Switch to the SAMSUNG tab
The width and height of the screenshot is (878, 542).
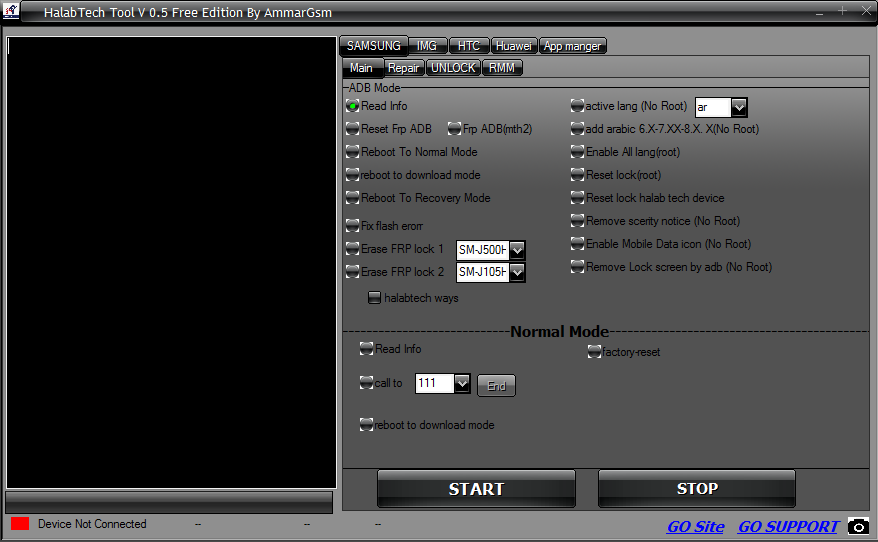(373, 46)
